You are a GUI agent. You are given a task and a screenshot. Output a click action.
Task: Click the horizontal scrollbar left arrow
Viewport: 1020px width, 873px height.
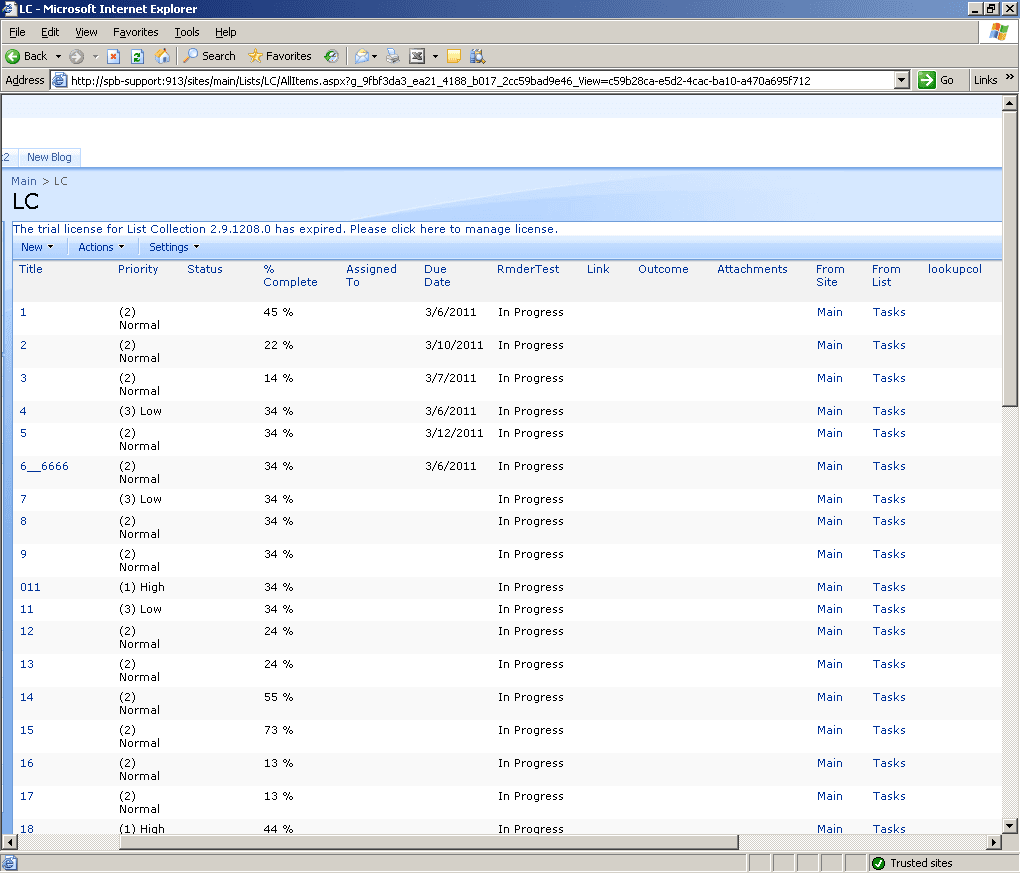point(8,842)
